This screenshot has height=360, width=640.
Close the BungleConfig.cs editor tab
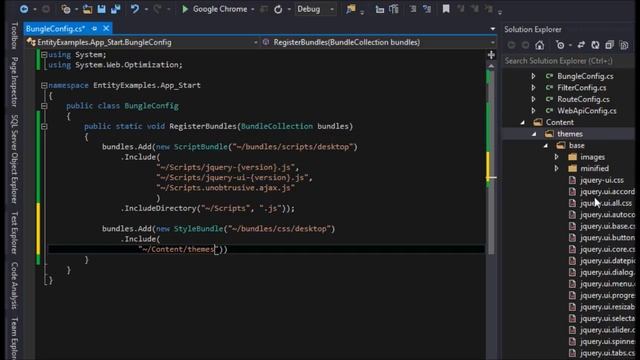(106, 29)
